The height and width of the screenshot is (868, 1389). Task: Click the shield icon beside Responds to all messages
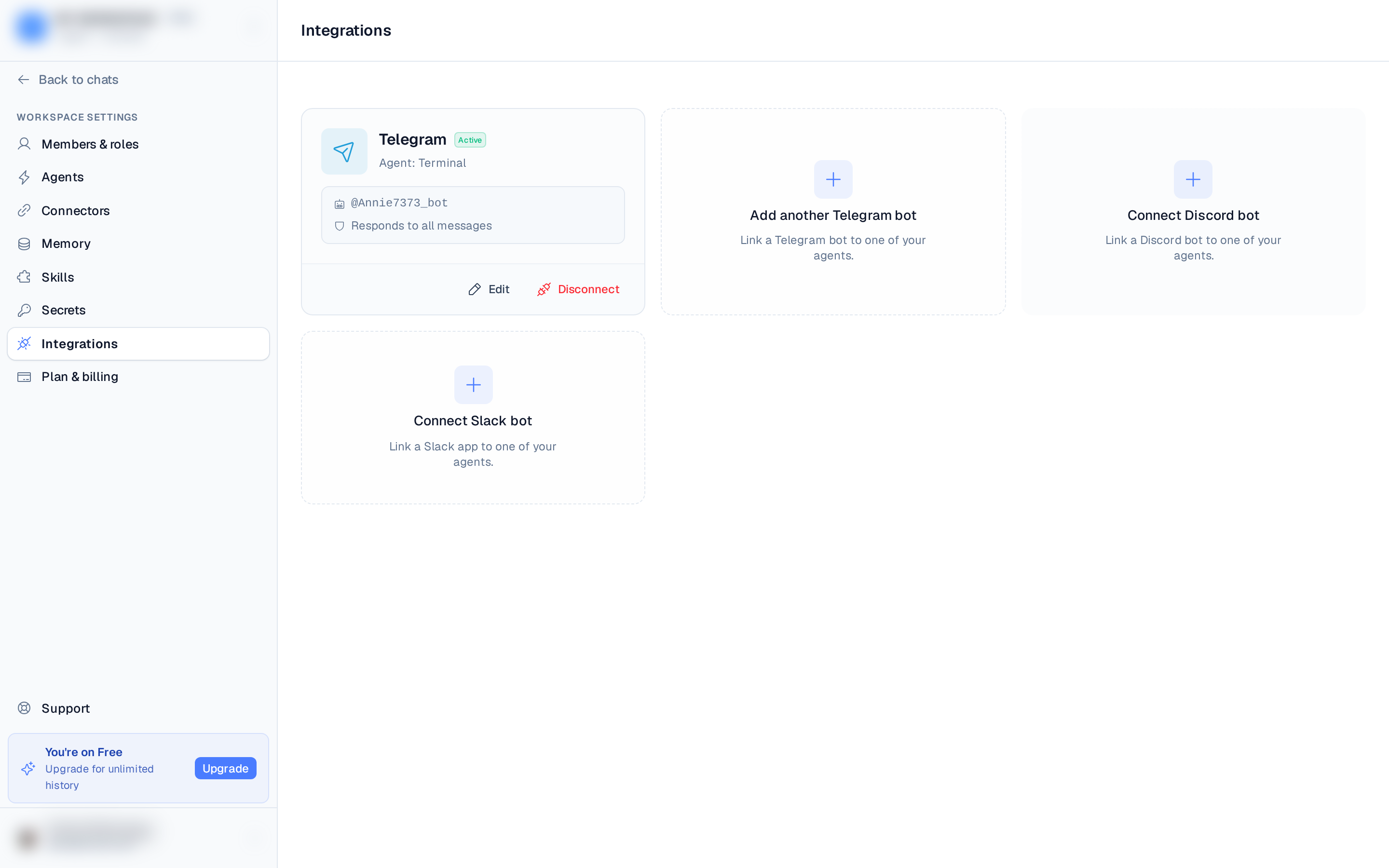[x=340, y=226]
